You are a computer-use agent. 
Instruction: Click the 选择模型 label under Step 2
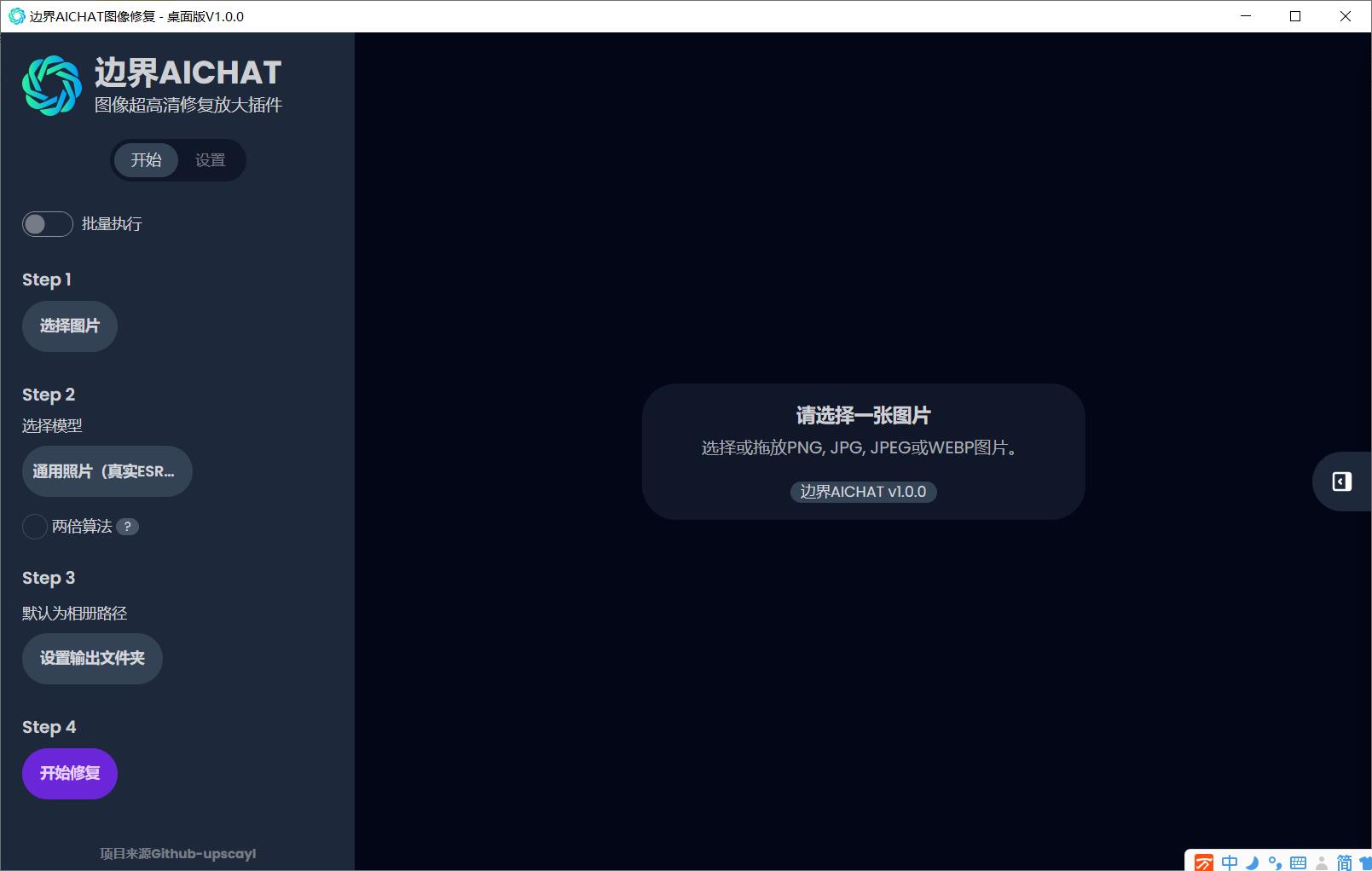pyautogui.click(x=52, y=425)
